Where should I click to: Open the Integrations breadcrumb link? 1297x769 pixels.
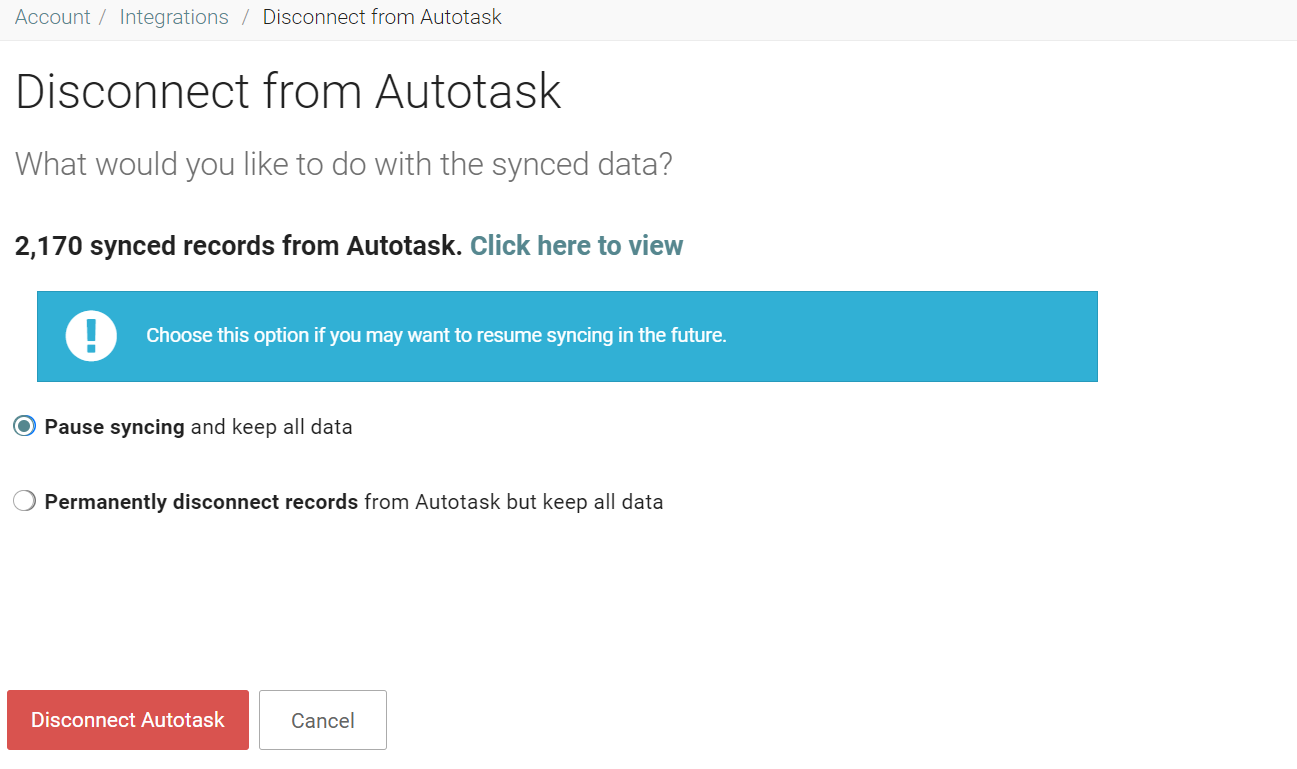click(x=174, y=17)
